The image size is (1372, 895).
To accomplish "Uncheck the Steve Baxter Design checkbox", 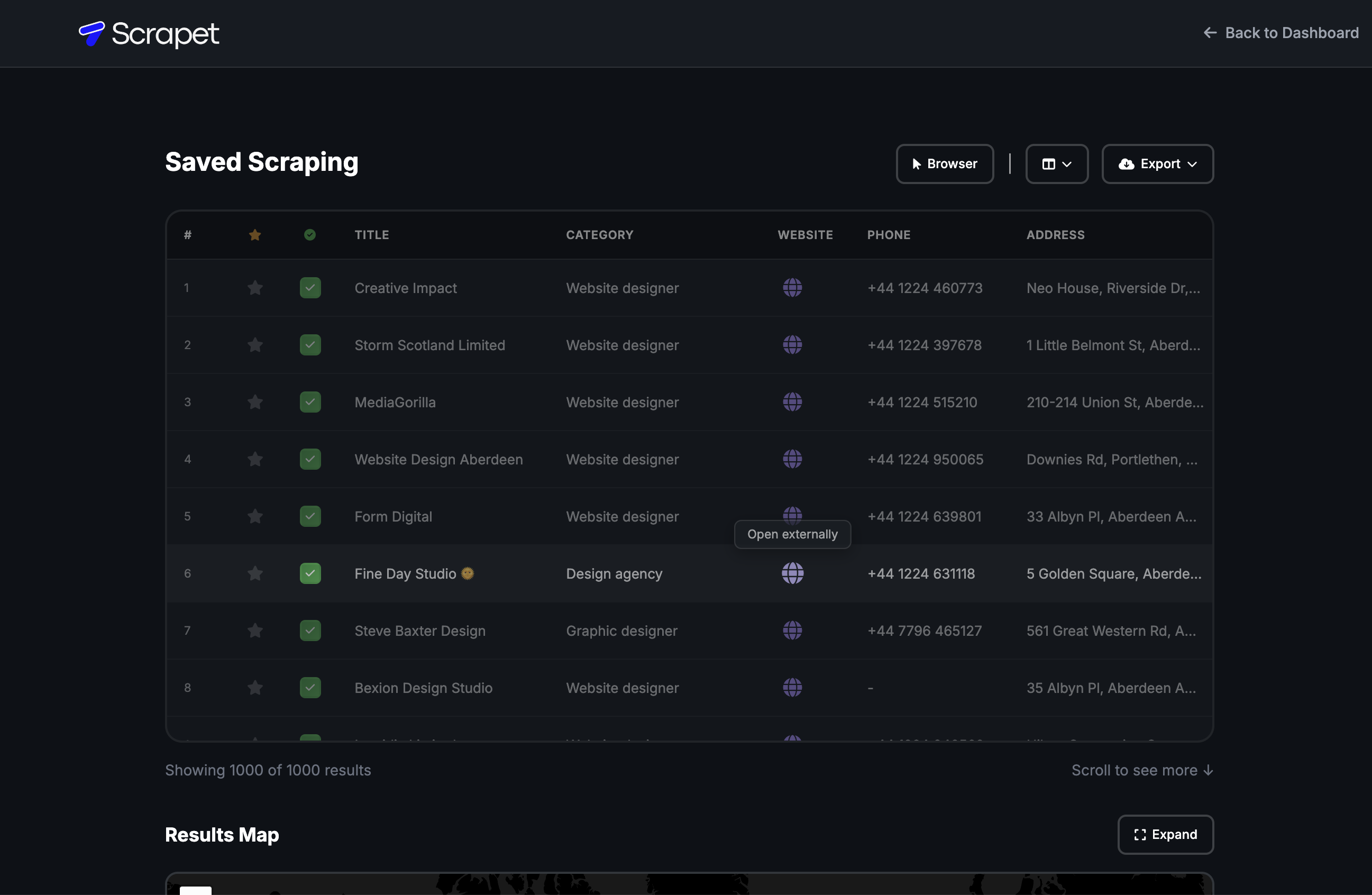I will pos(310,630).
